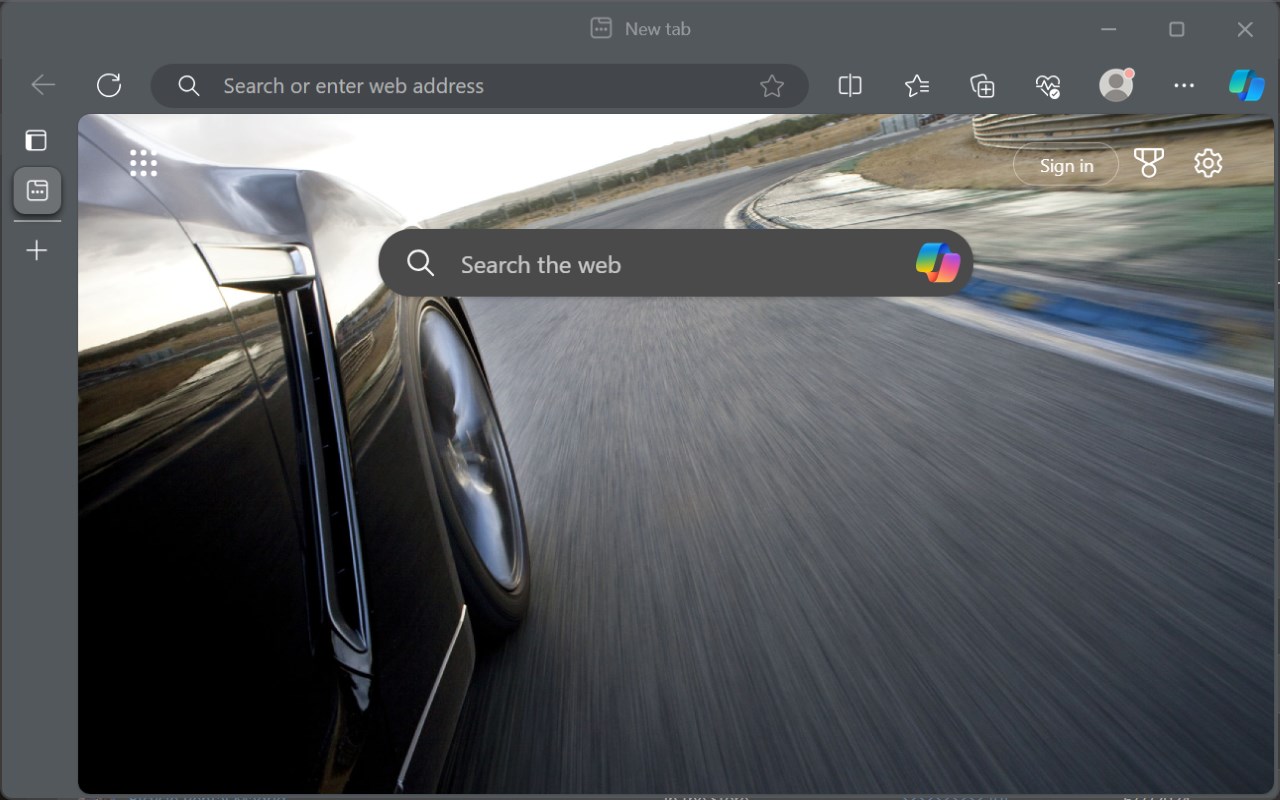Refresh the page with the reload icon
Screen dimensions: 1280x800
click(109, 85)
